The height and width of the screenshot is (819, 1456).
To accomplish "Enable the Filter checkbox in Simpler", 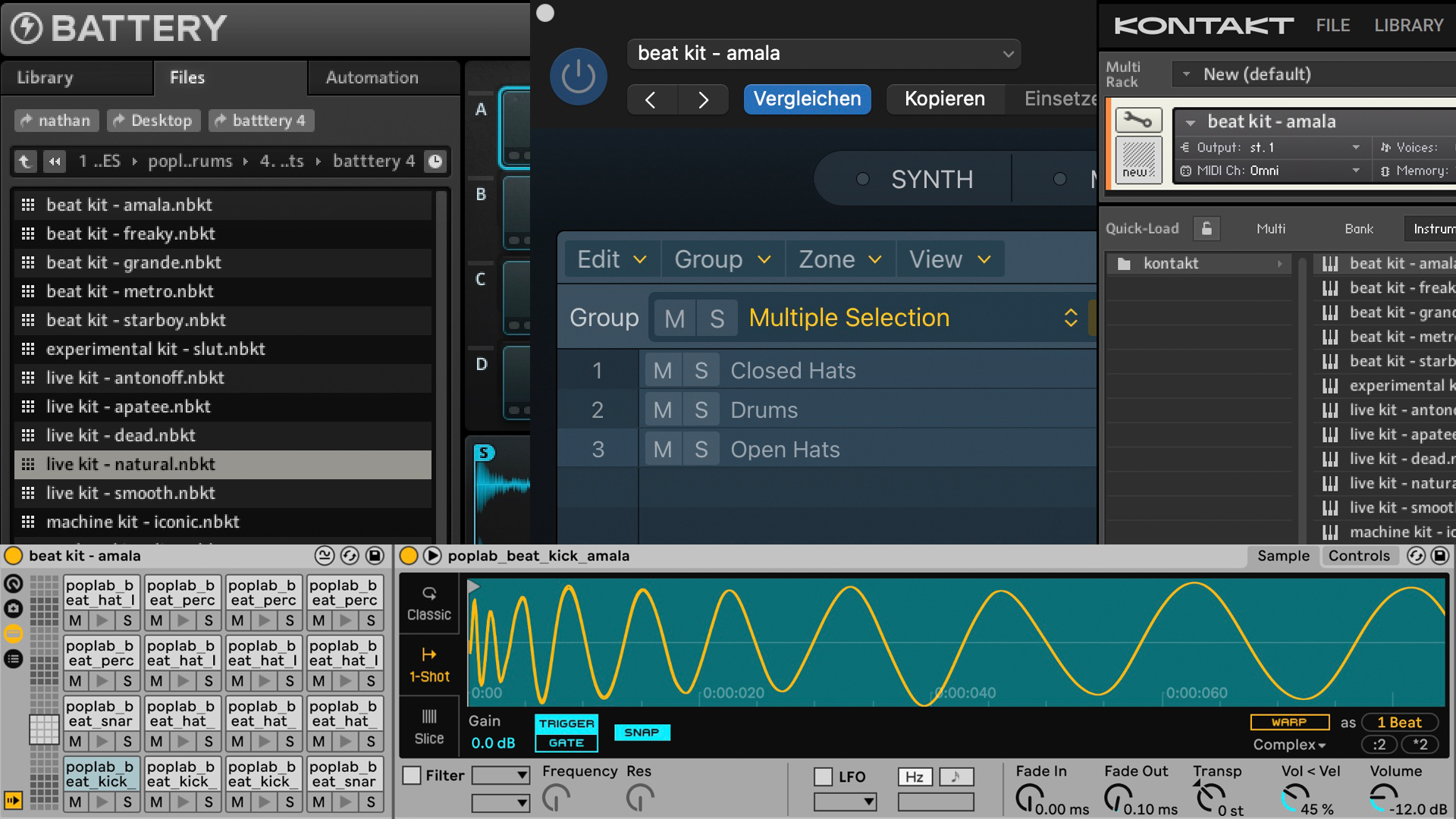I will point(412,776).
